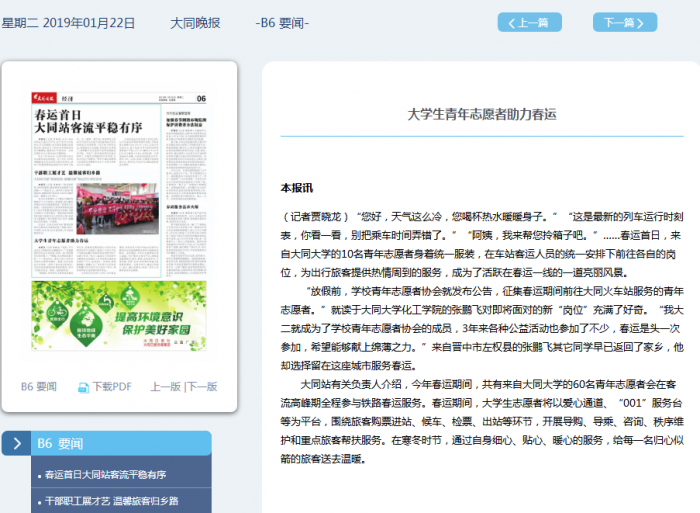This screenshot has height=513, width=700.
Task: Click the date 2019年01月22日
Action: click(x=89, y=23)
